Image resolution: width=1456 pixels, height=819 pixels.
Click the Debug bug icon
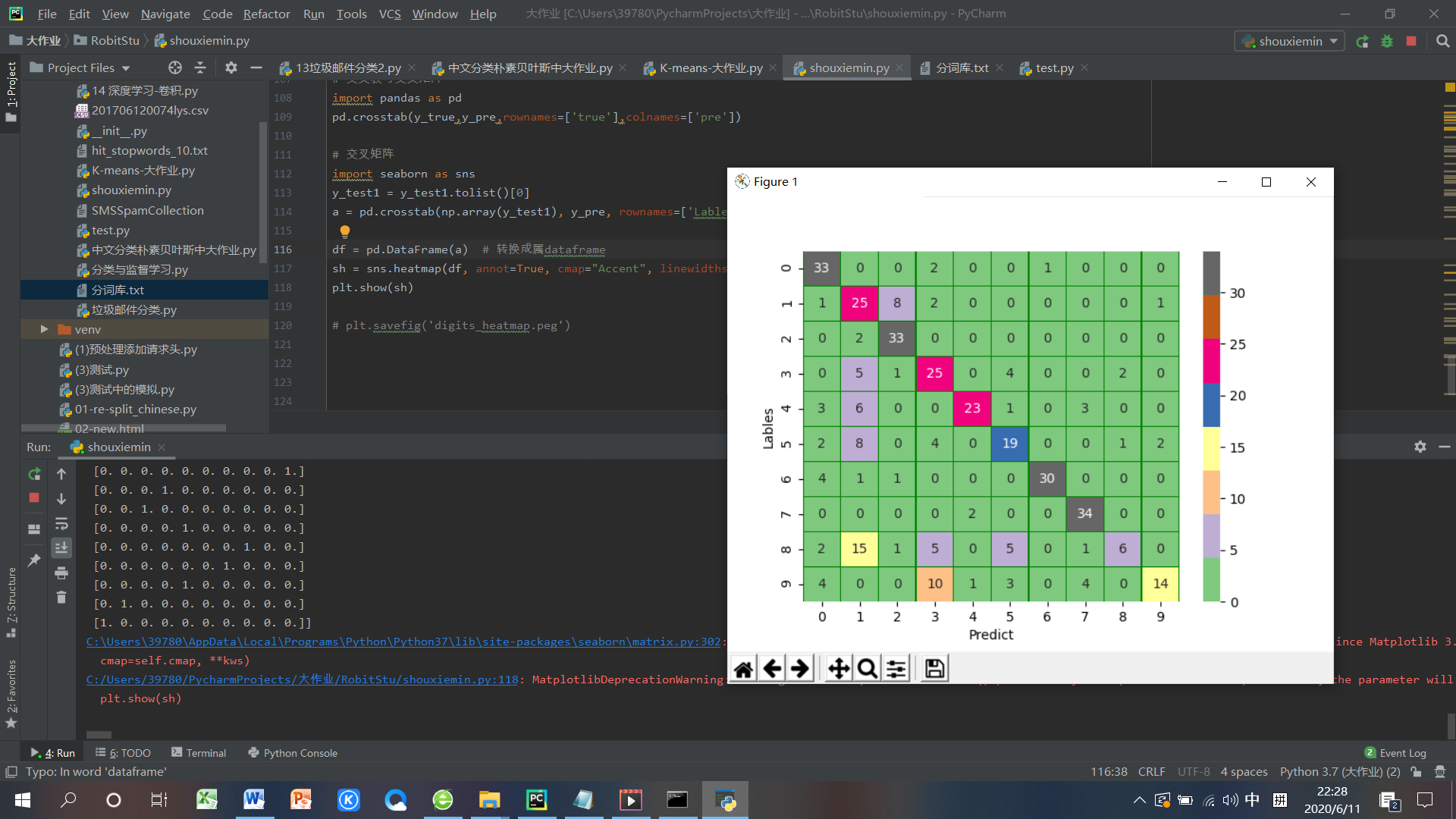[1387, 41]
